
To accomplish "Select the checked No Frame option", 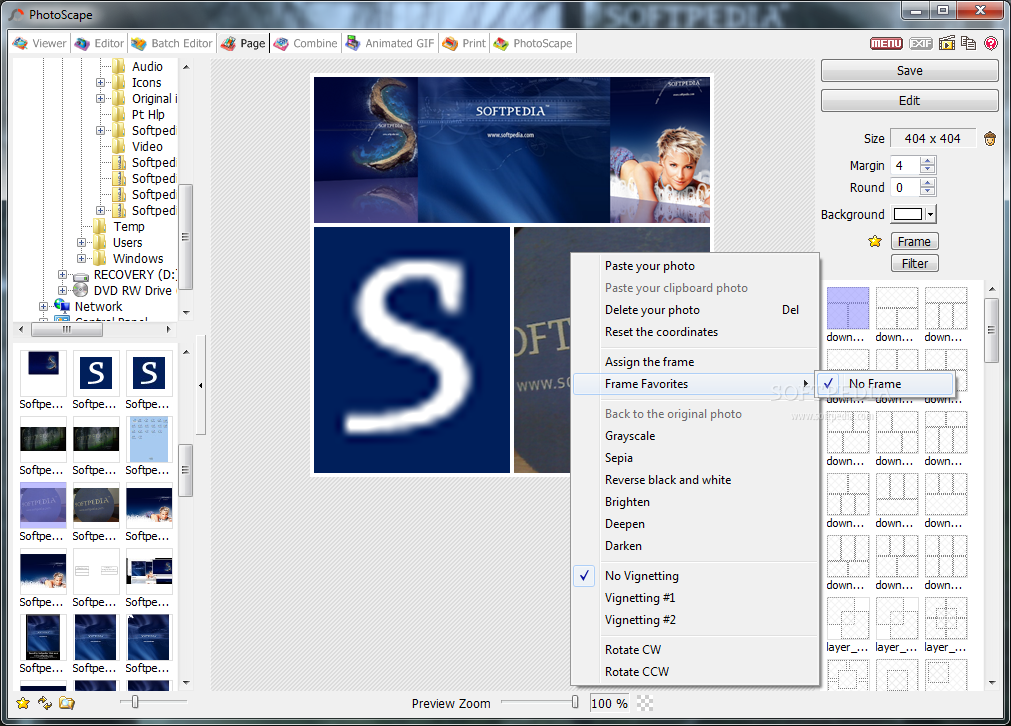I will (875, 384).
